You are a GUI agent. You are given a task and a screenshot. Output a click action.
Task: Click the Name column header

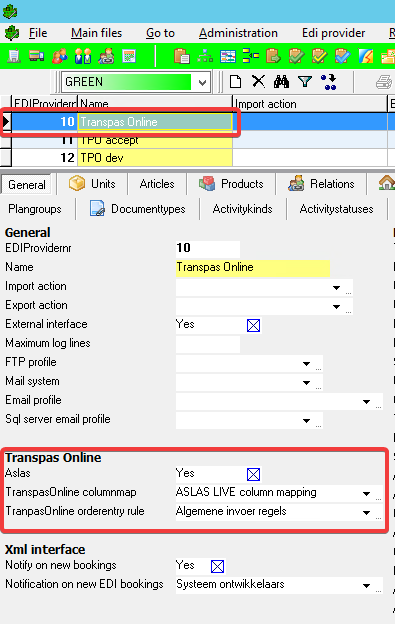pyautogui.click(x=155, y=104)
